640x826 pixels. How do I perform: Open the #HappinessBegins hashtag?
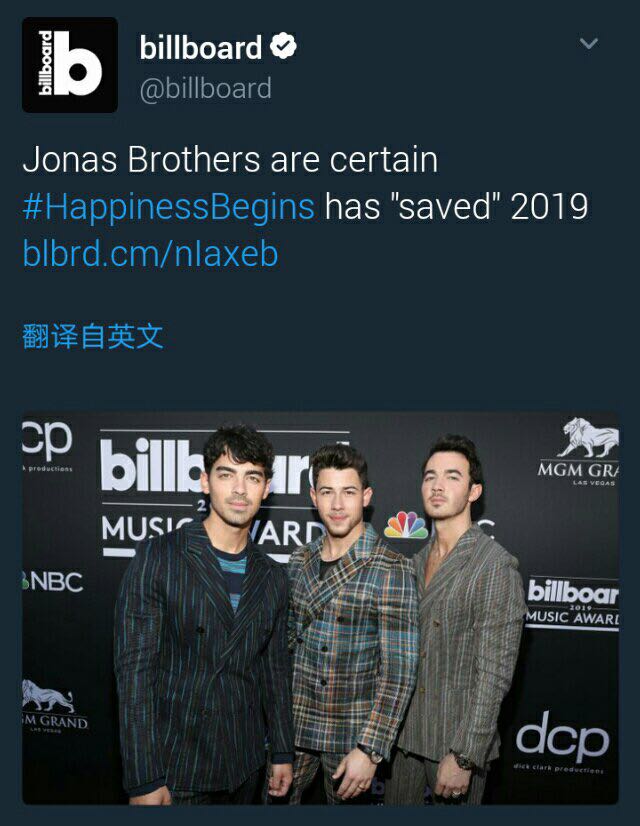point(169,206)
